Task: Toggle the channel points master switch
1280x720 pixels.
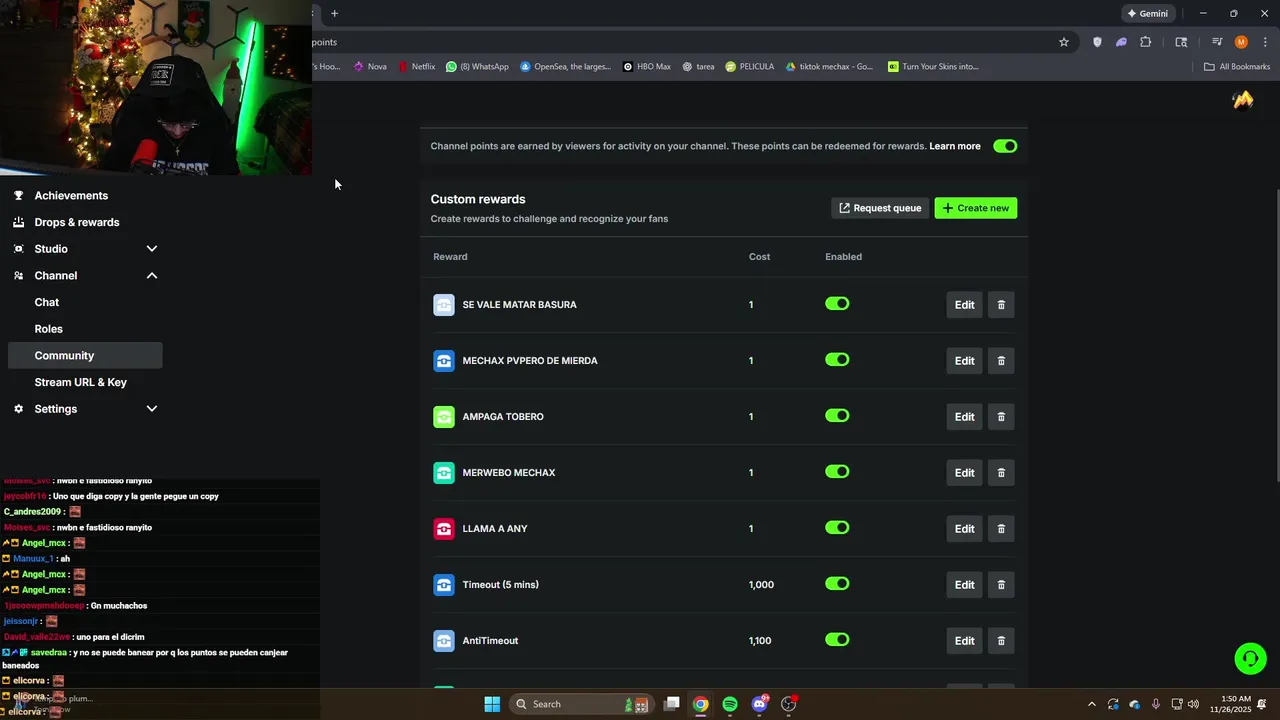Action: click(x=1005, y=146)
